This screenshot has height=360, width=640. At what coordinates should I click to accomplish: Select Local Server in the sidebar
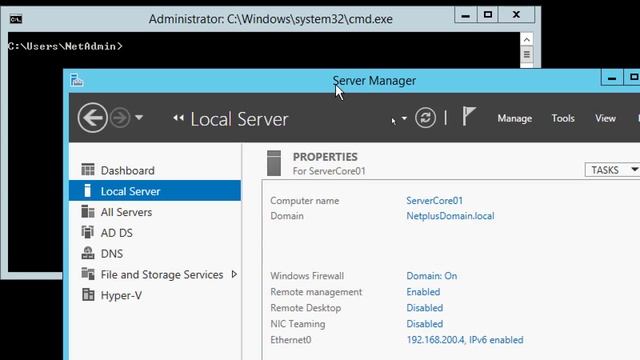point(155,191)
